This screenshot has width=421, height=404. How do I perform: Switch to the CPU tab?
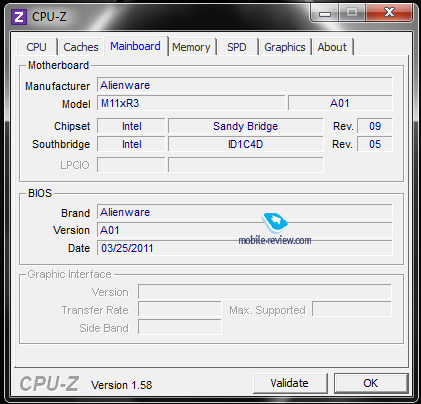[x=36, y=47]
